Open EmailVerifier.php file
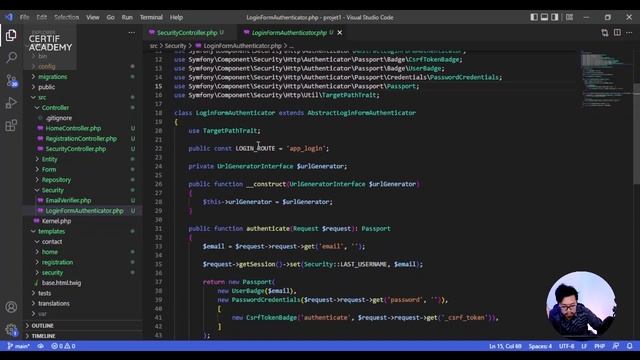The image size is (640, 360). click(68, 200)
